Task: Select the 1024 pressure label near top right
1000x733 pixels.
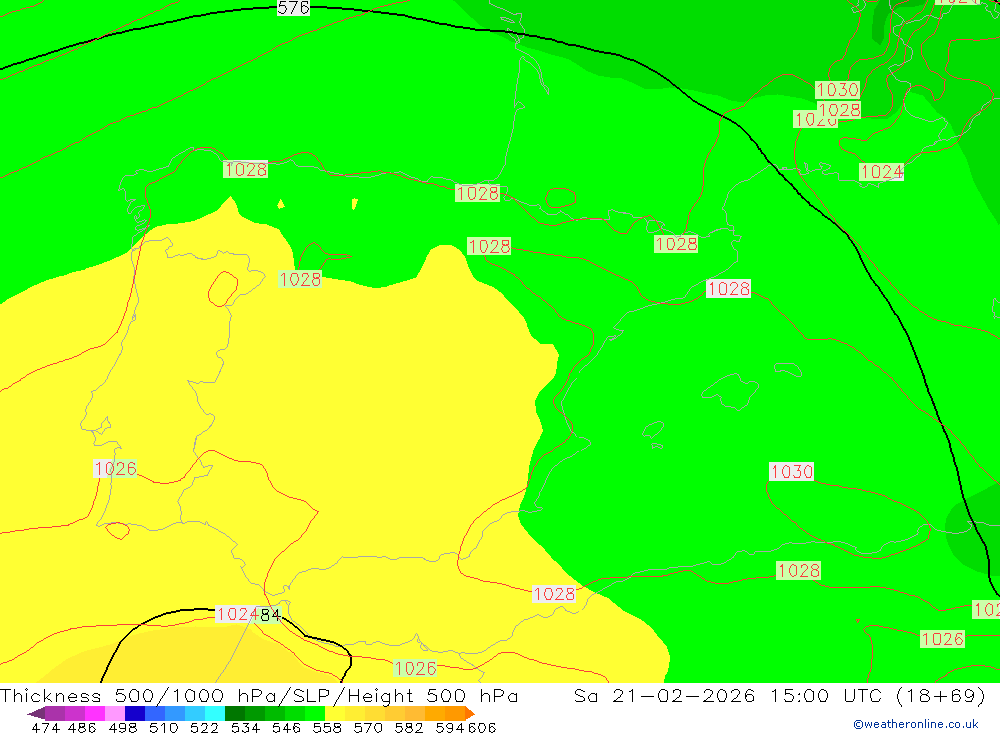Action: pyautogui.click(x=881, y=172)
